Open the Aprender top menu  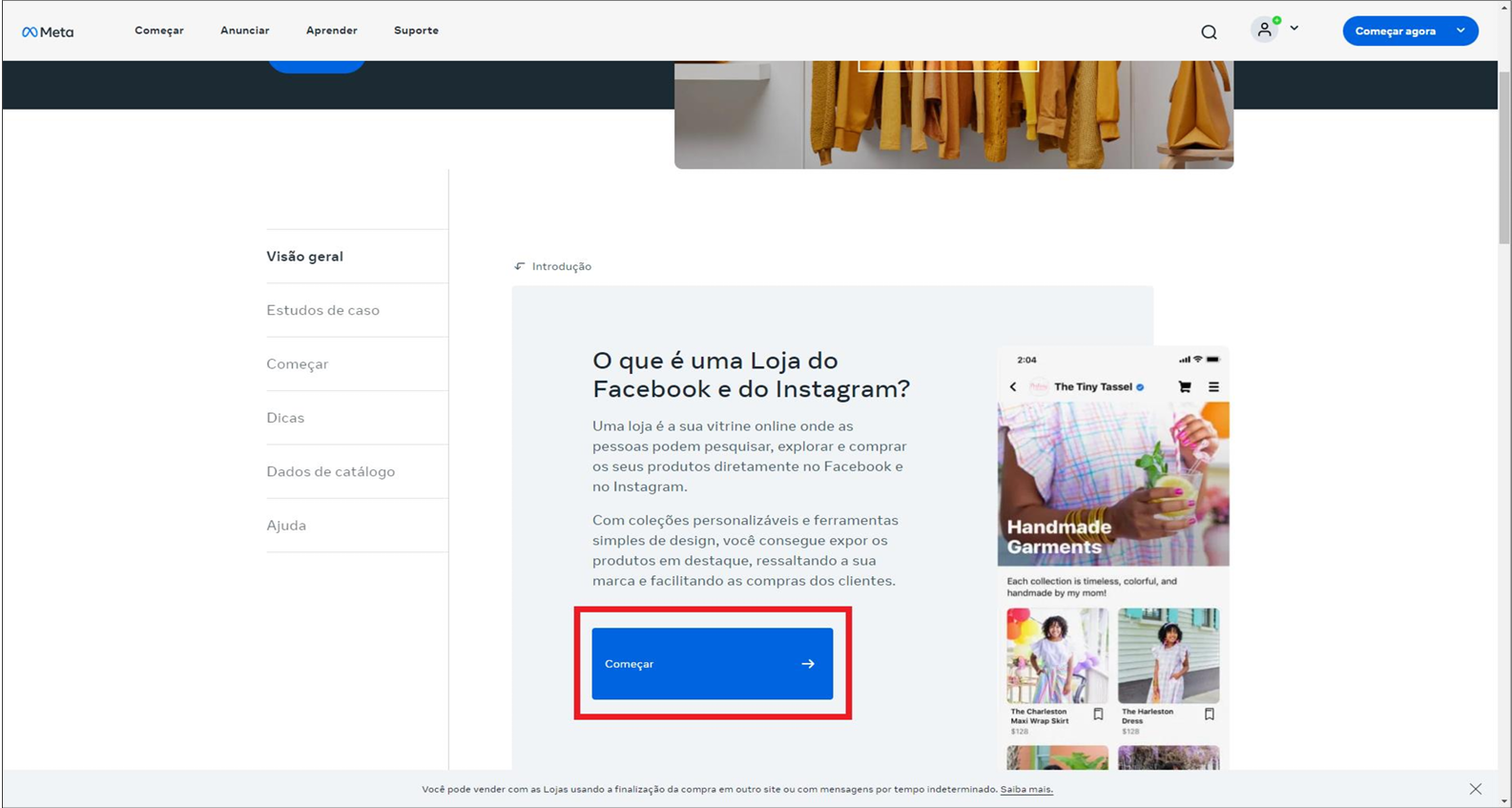pos(331,31)
